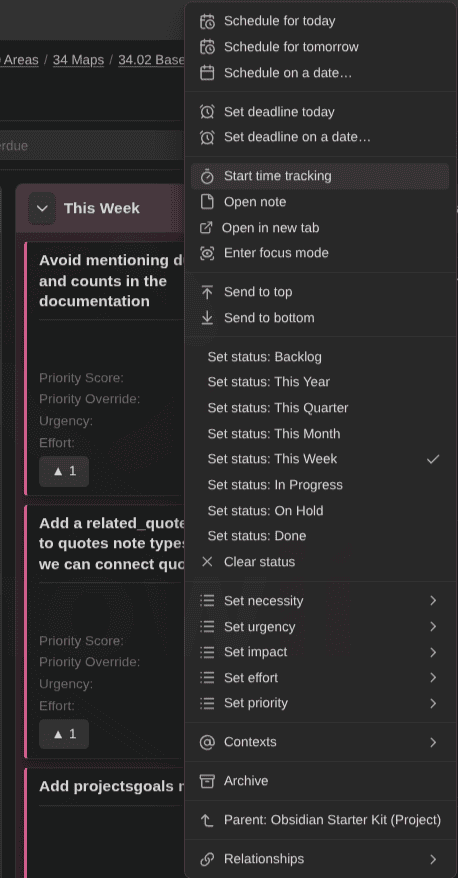
Task: Choose Start time tracking
Action: pos(320,176)
